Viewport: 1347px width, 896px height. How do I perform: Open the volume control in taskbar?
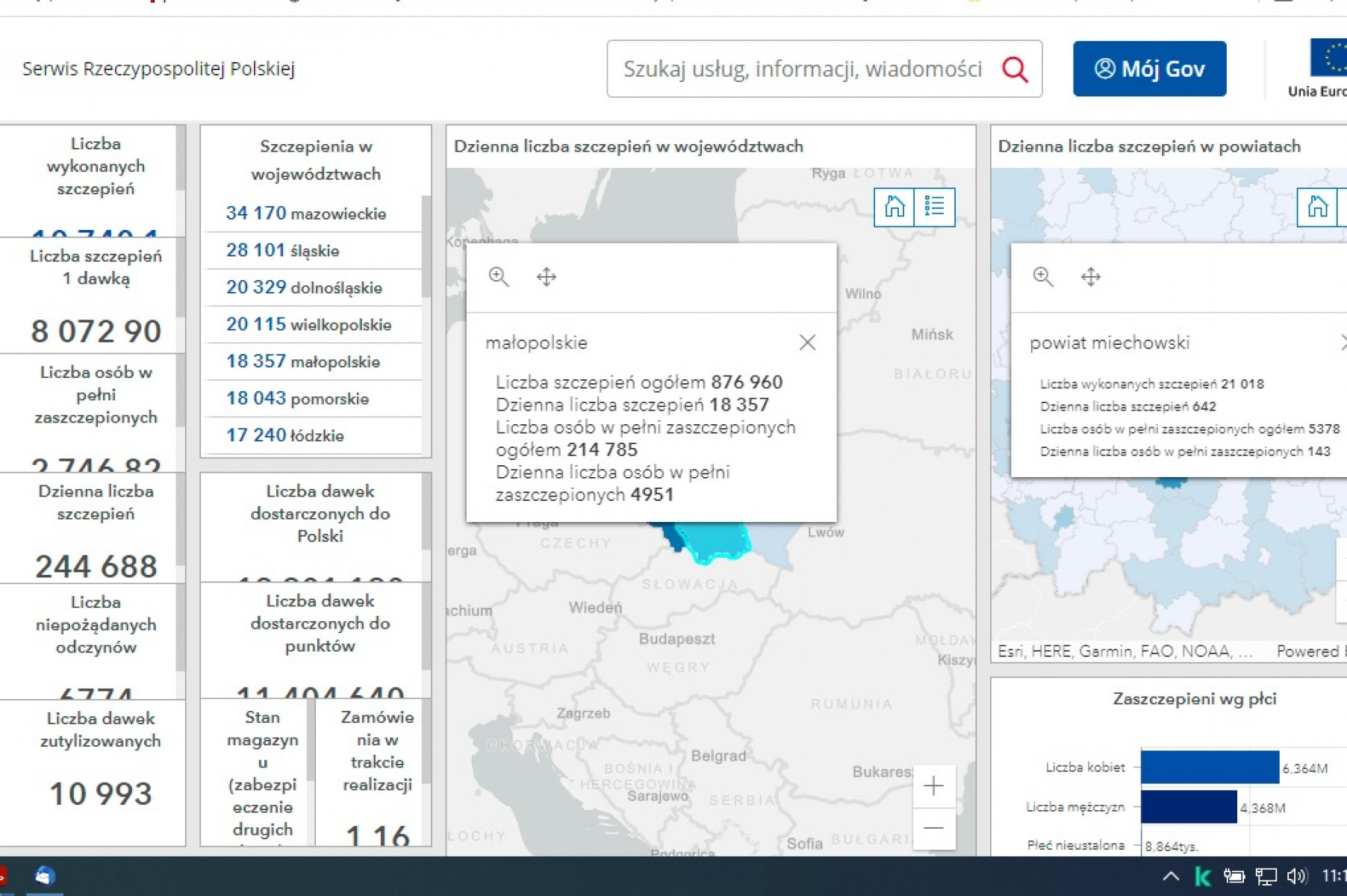coord(1298,876)
